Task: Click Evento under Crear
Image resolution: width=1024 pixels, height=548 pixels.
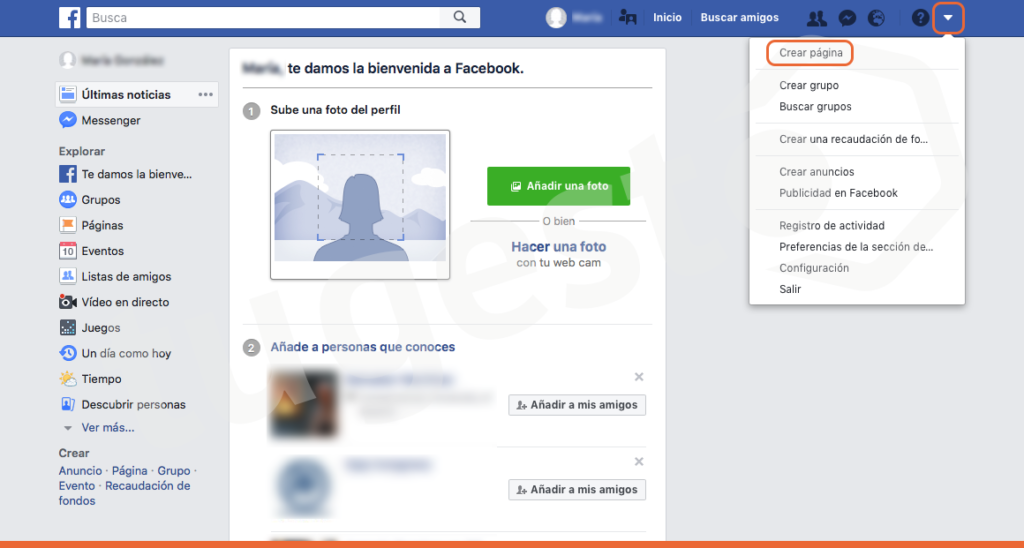Action: click(x=76, y=485)
